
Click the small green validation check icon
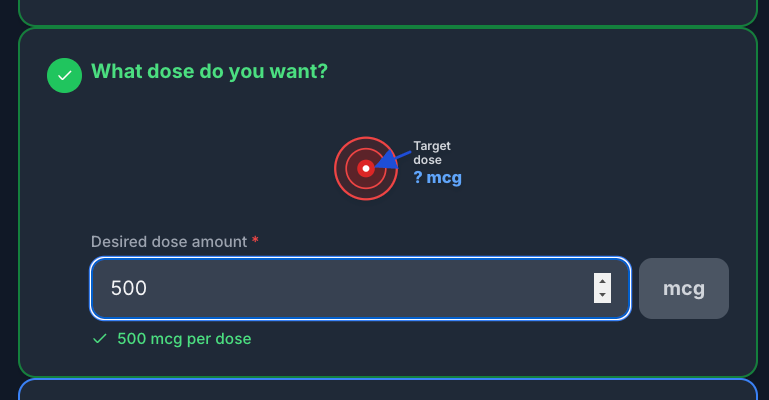pyautogui.click(x=100, y=339)
